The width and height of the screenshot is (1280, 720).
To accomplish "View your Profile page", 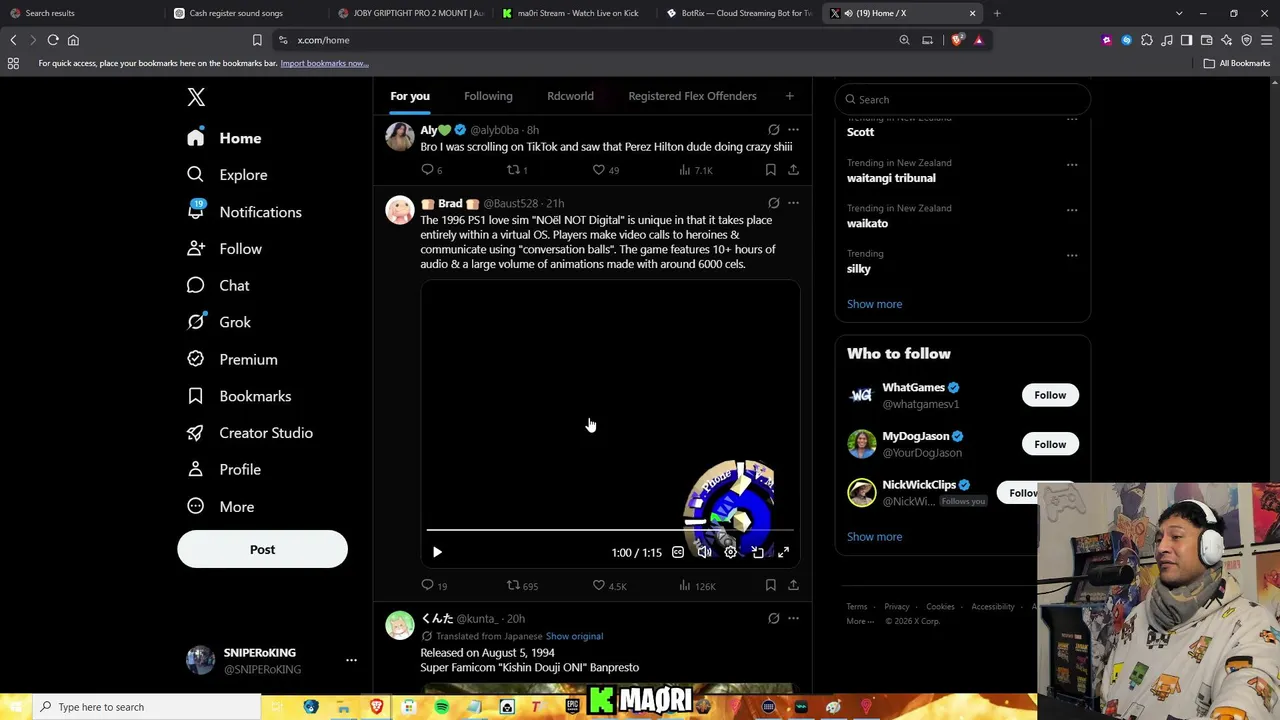I will [x=224, y=470].
